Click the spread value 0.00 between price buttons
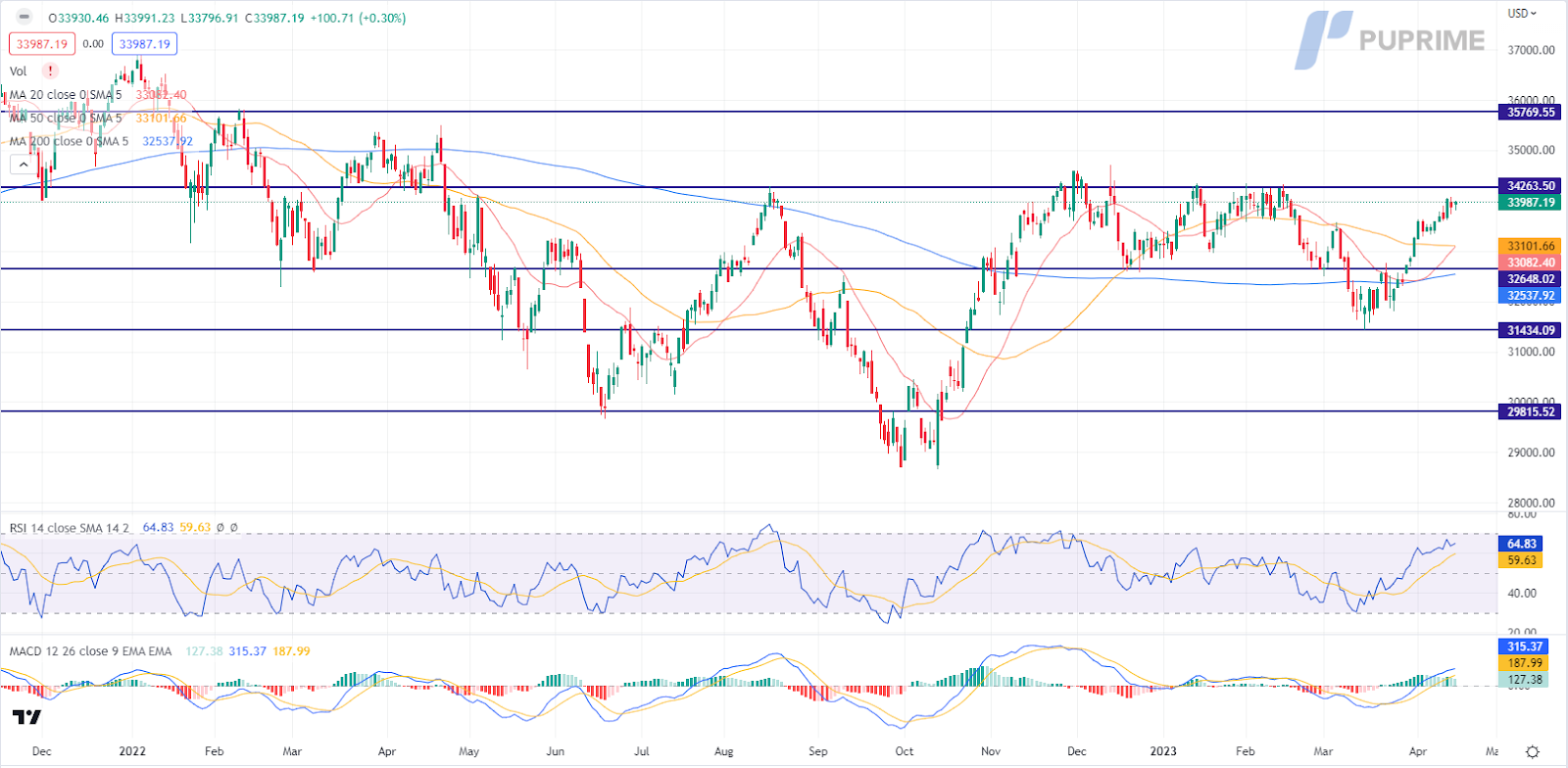Image resolution: width=1568 pixels, height=768 pixels. point(93,44)
